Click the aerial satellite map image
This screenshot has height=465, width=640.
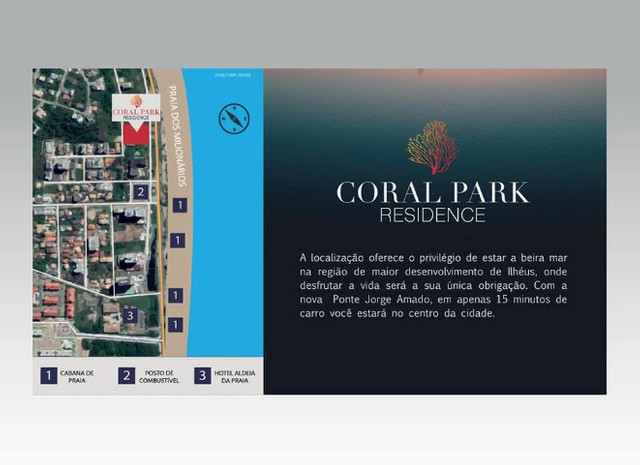click(x=97, y=212)
